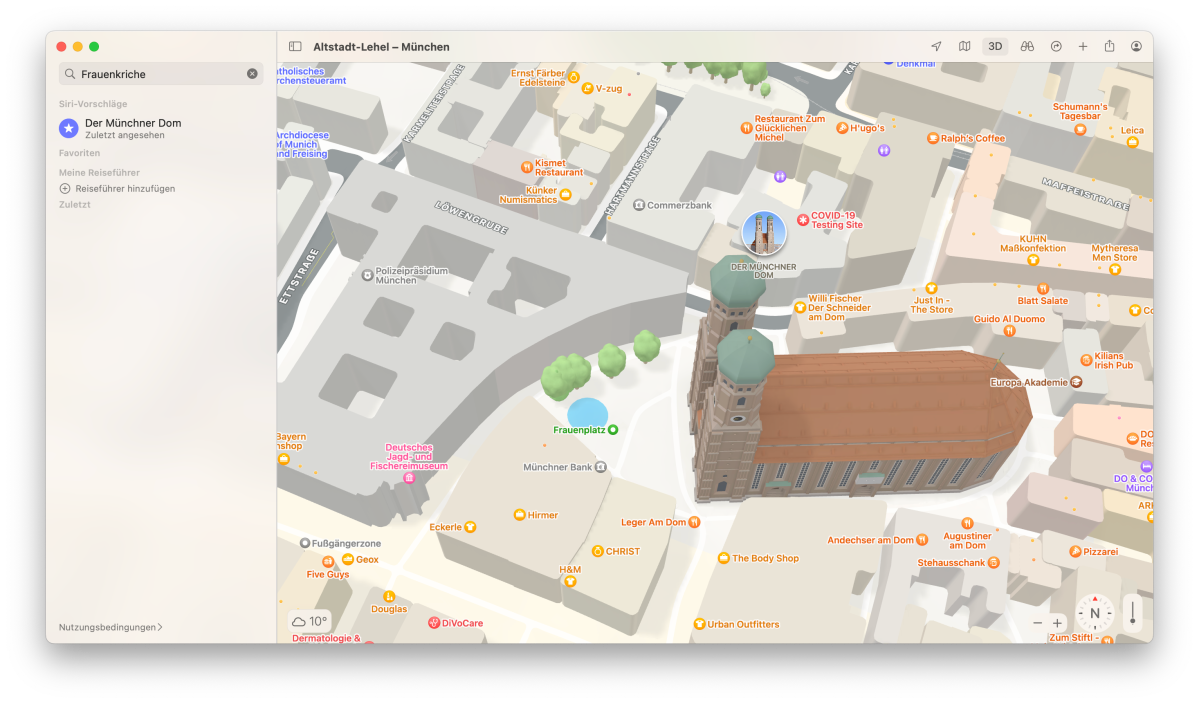The width and height of the screenshot is (1199, 704).
Task: Click the Pizzarei marker
Action: 1075,551
